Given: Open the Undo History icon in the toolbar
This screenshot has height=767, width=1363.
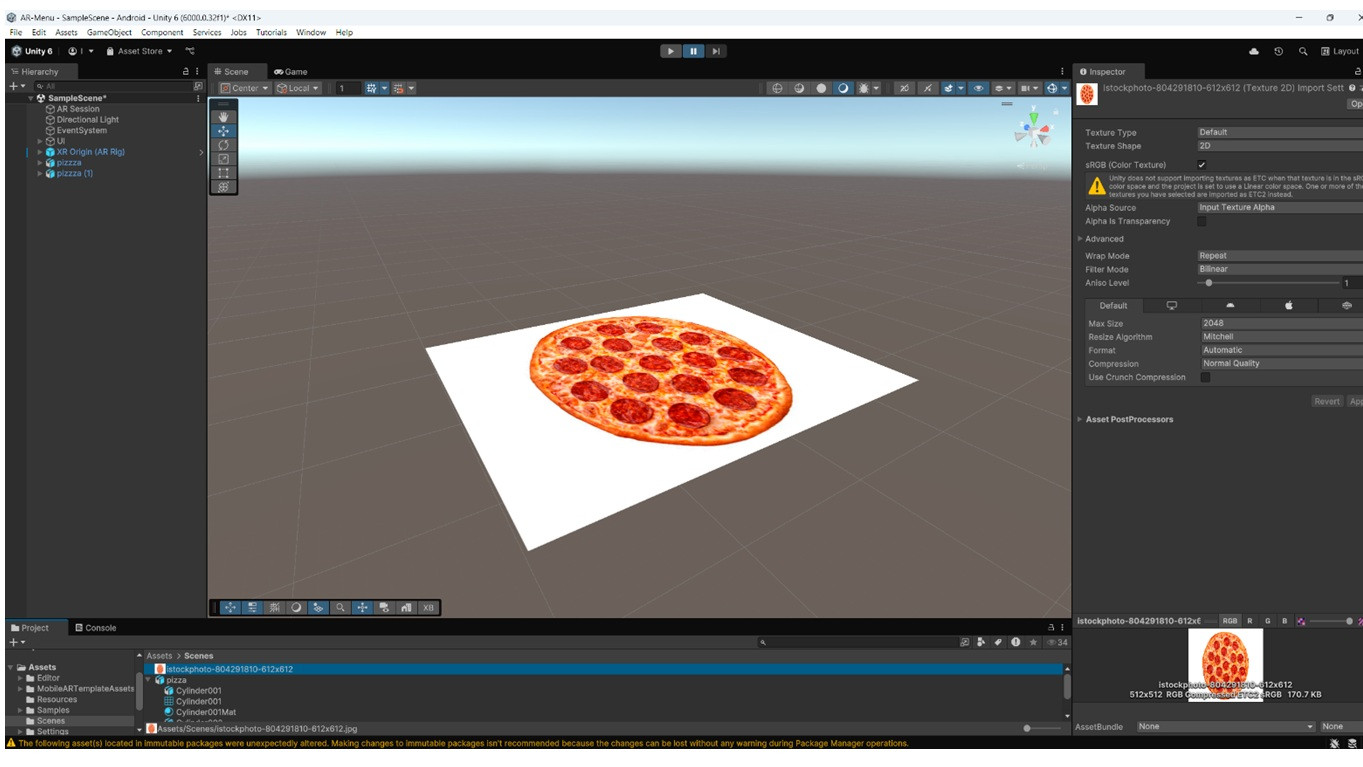Looking at the screenshot, I should (x=1278, y=51).
